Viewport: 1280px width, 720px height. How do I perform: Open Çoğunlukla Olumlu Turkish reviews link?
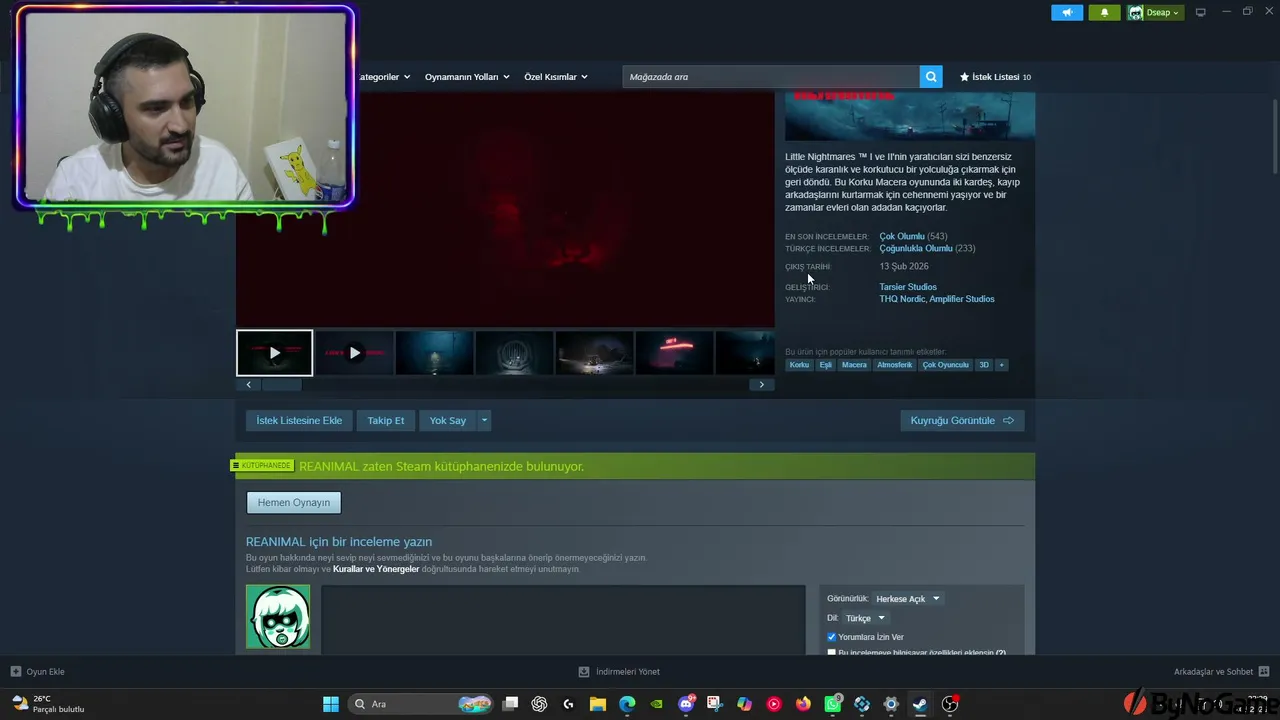(x=916, y=249)
